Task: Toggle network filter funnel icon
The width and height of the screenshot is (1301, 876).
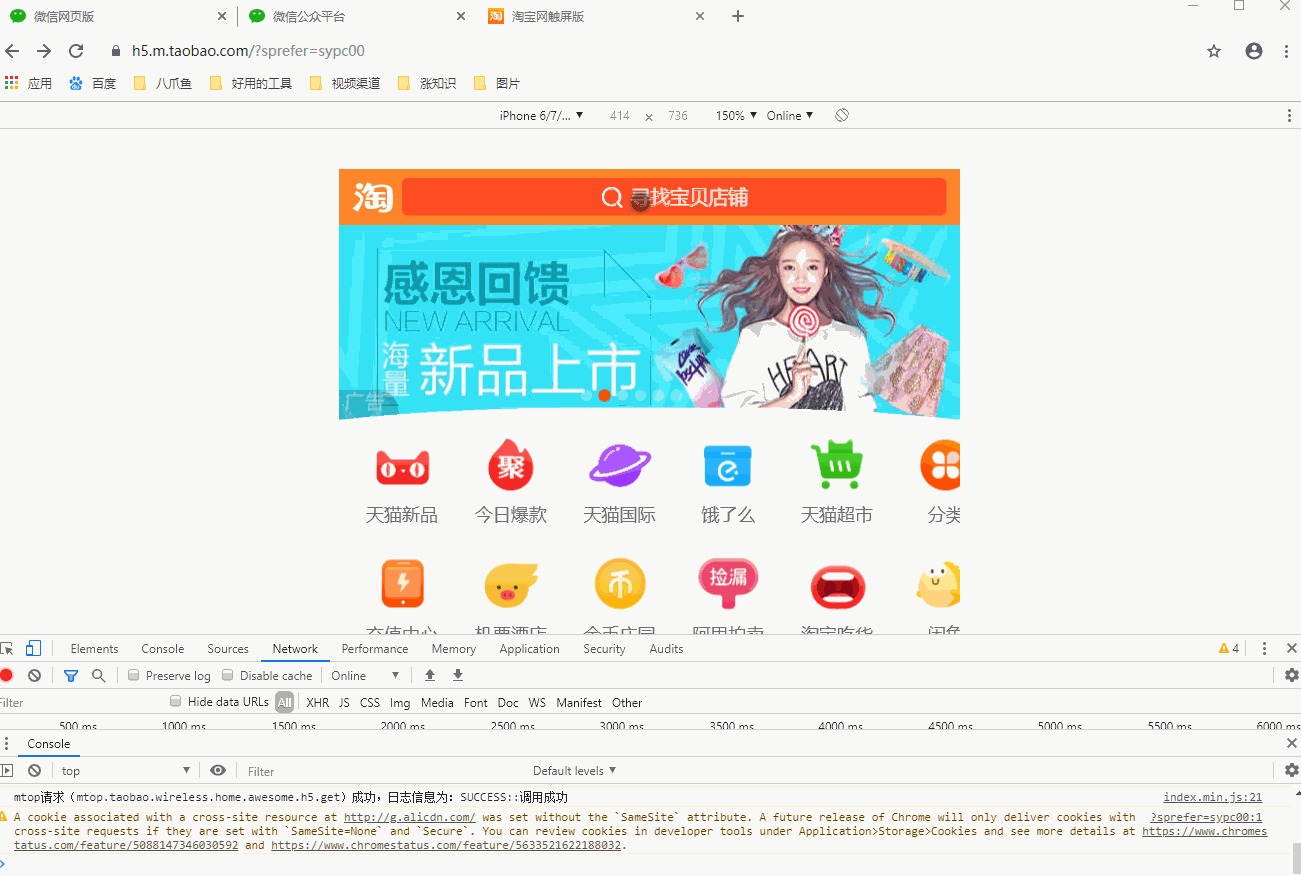Action: pos(71,675)
